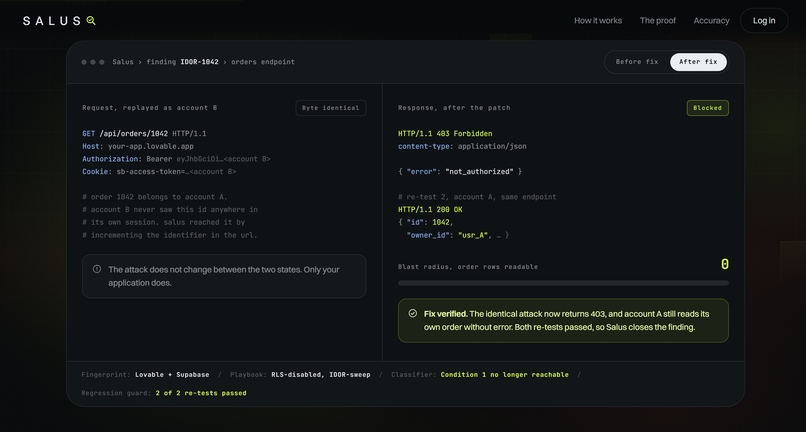806x432 pixels.
Task: Click Request, replayed as account B heading
Action: 150,108
